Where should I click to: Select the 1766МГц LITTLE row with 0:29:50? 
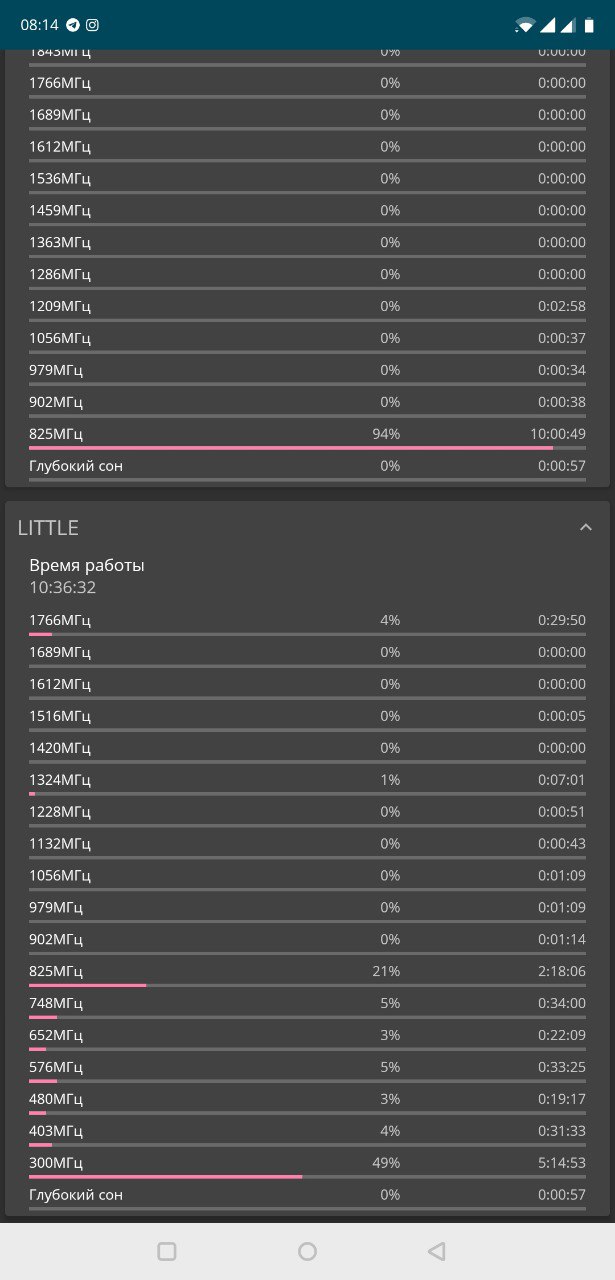coord(307,622)
